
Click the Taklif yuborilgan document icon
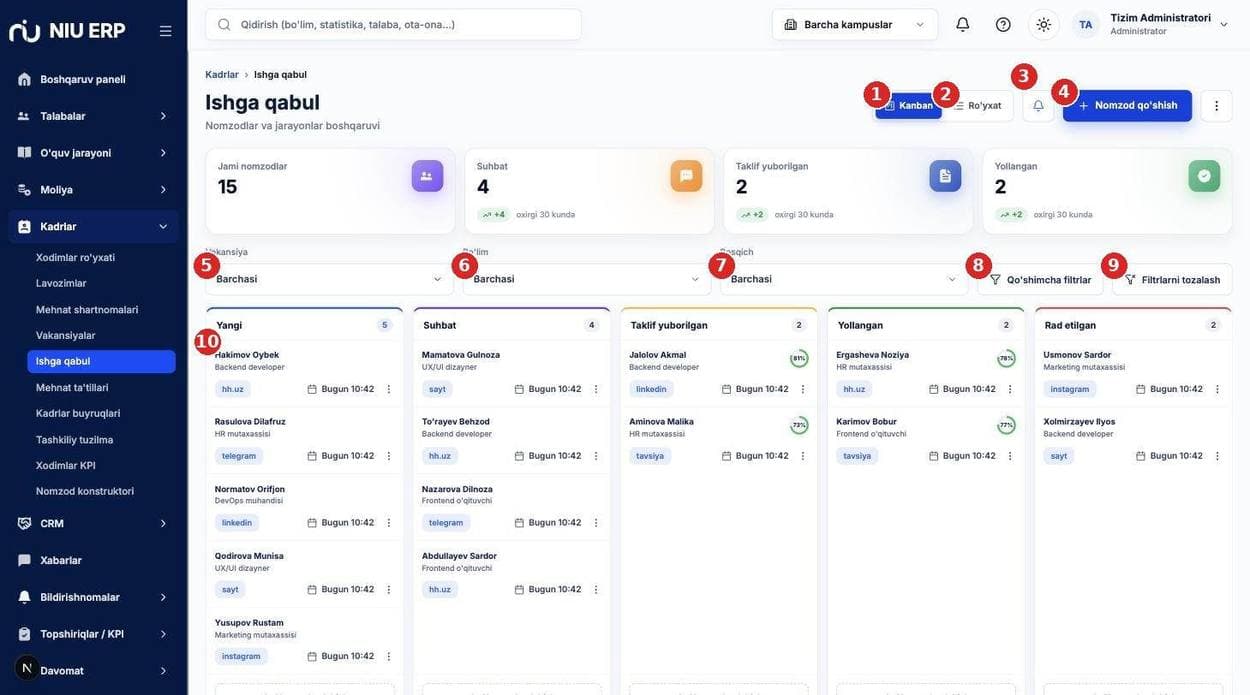pyautogui.click(x=945, y=176)
